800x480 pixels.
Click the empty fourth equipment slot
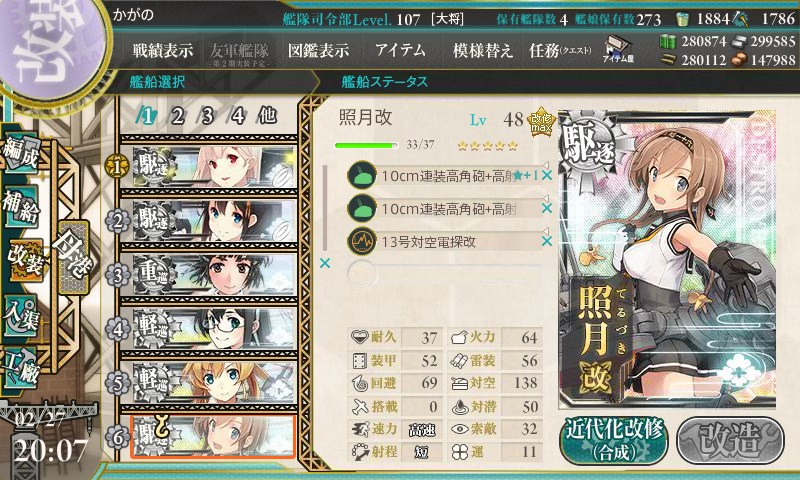point(444,273)
